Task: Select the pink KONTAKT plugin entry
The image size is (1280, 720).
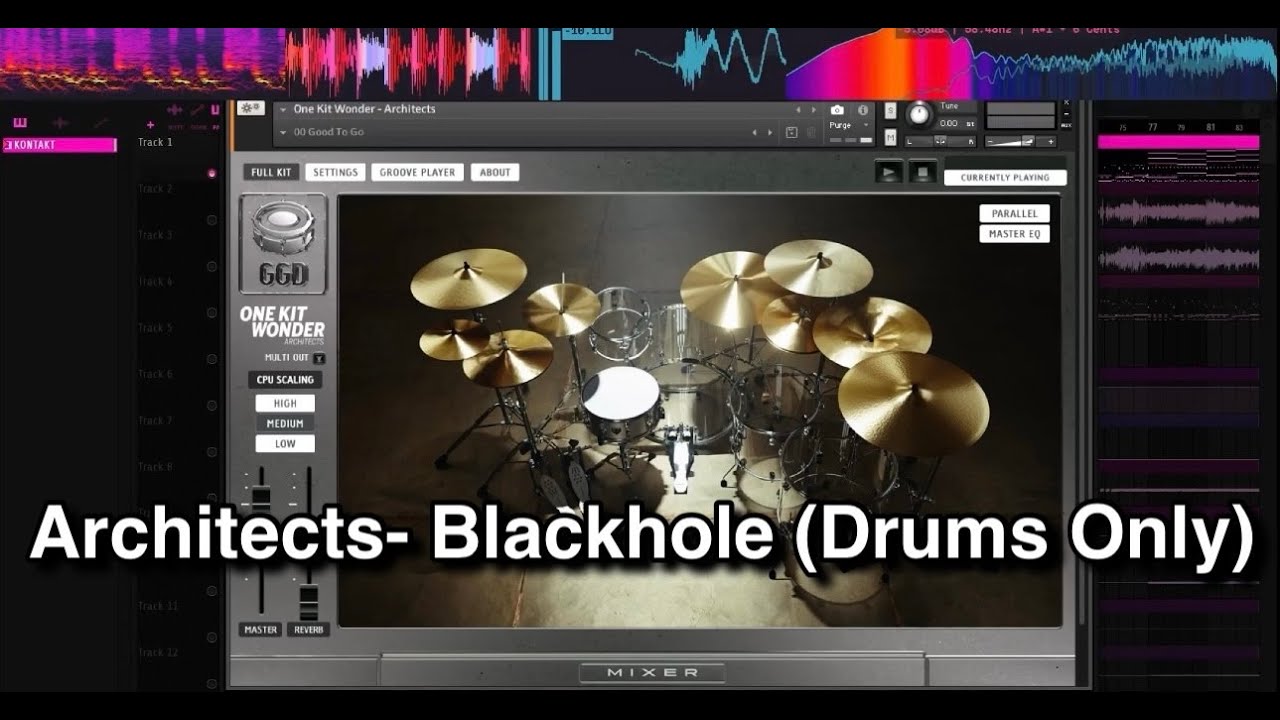Action: point(59,145)
